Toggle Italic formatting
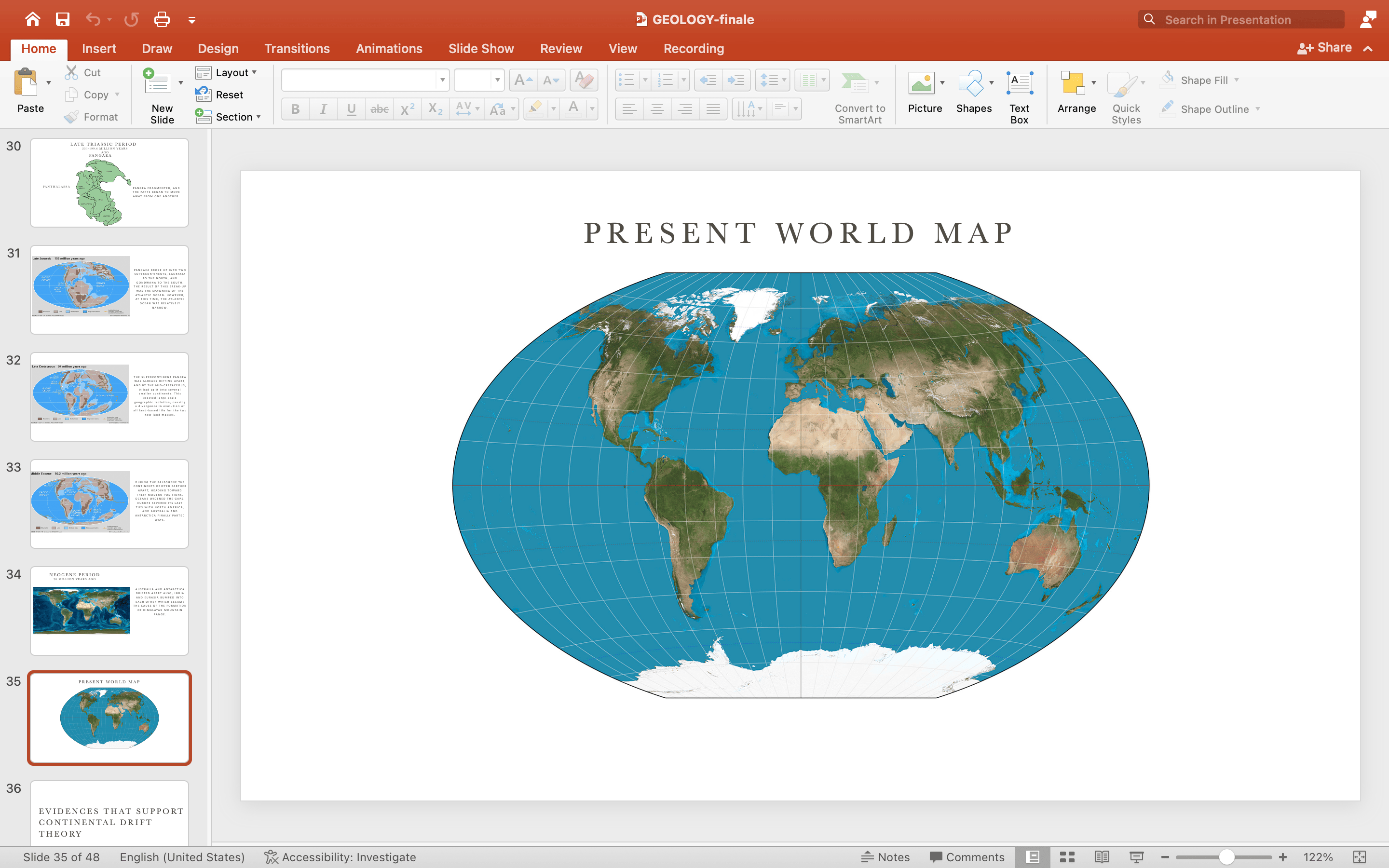1389x868 pixels. click(323, 109)
